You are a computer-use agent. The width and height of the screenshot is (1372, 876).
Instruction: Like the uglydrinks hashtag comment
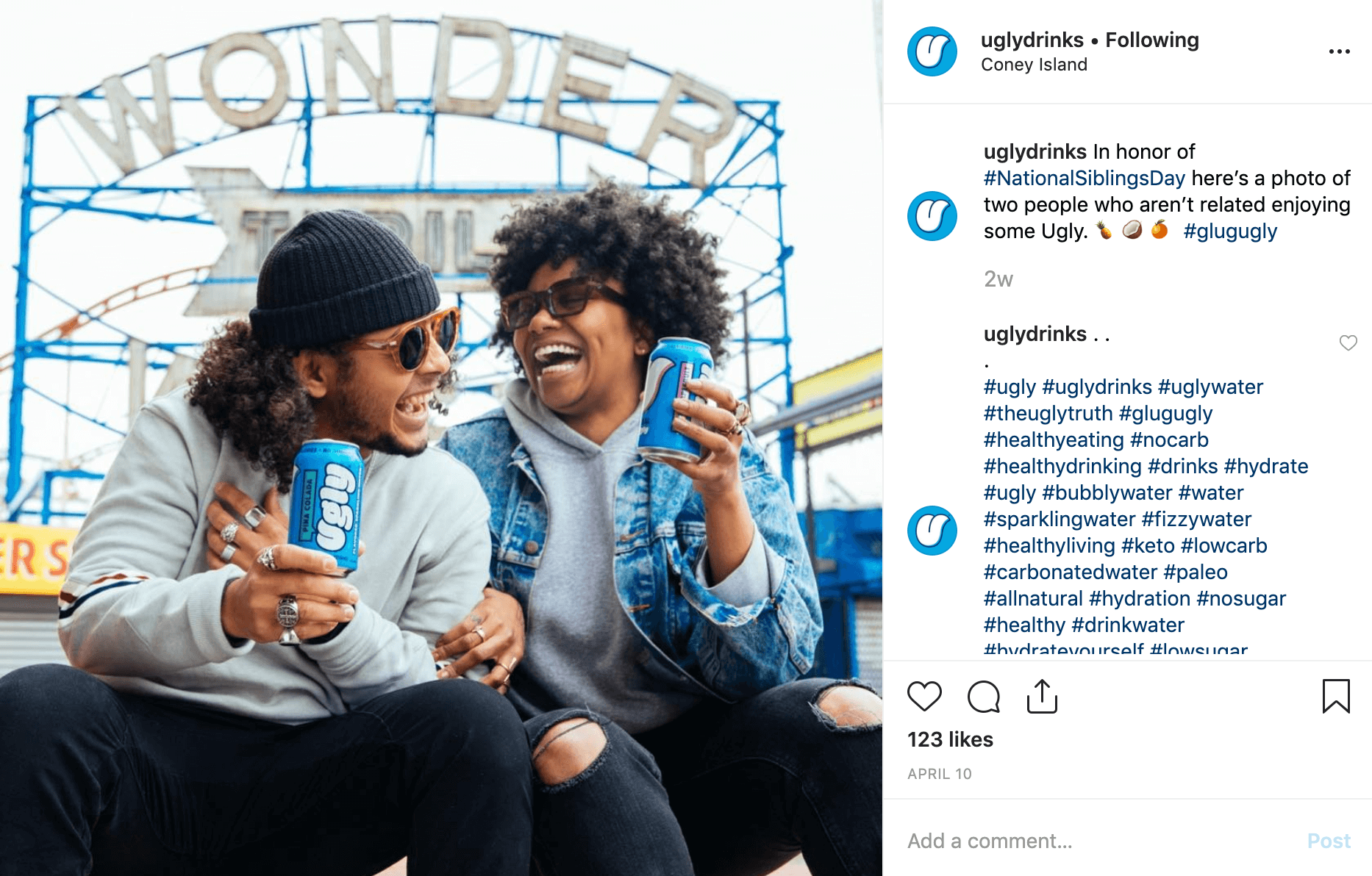pyautogui.click(x=1348, y=342)
